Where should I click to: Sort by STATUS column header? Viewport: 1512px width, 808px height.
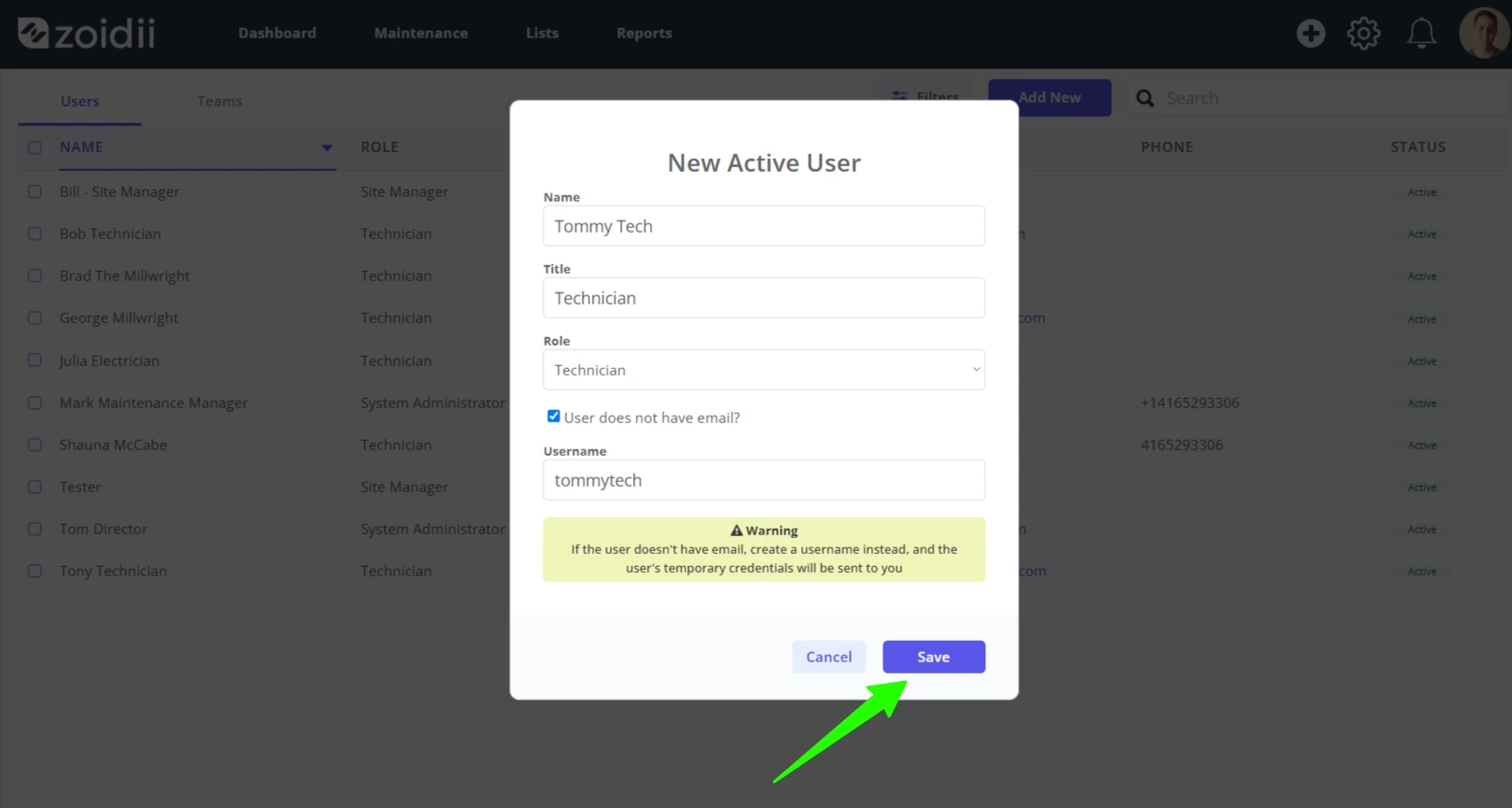[x=1419, y=148]
